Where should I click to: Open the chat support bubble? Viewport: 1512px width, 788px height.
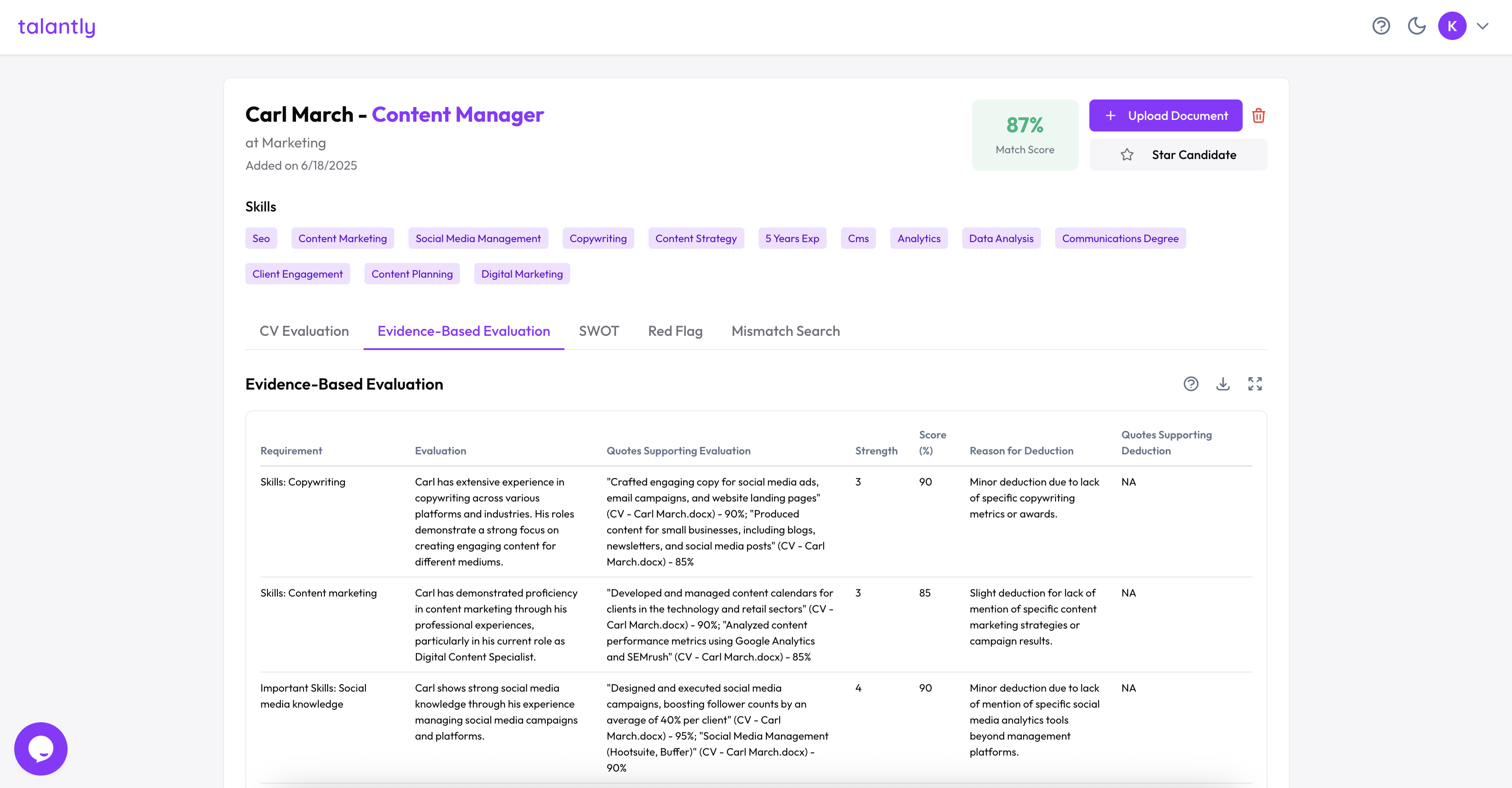tap(40, 748)
